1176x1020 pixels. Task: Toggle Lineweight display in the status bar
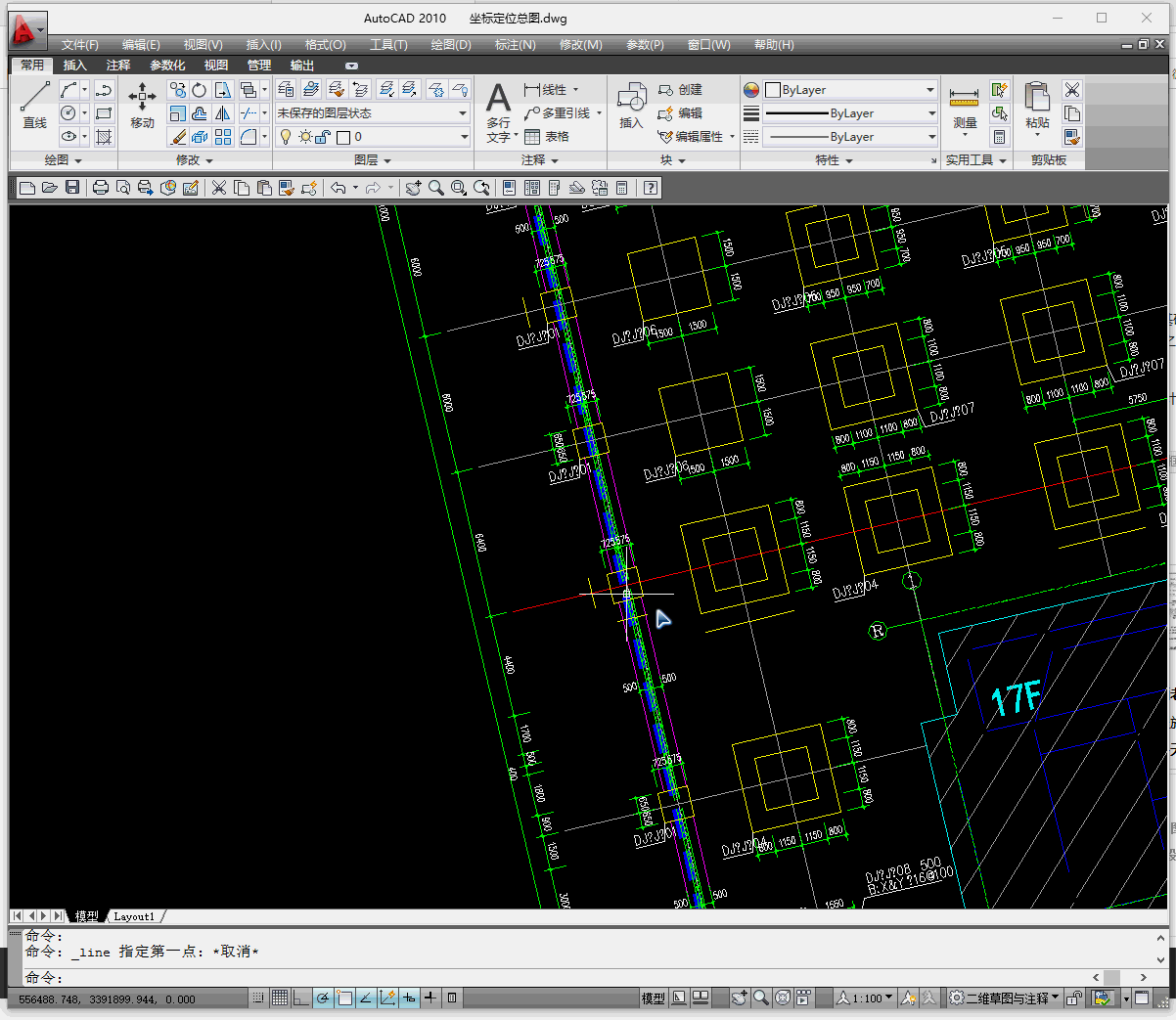coord(430,998)
